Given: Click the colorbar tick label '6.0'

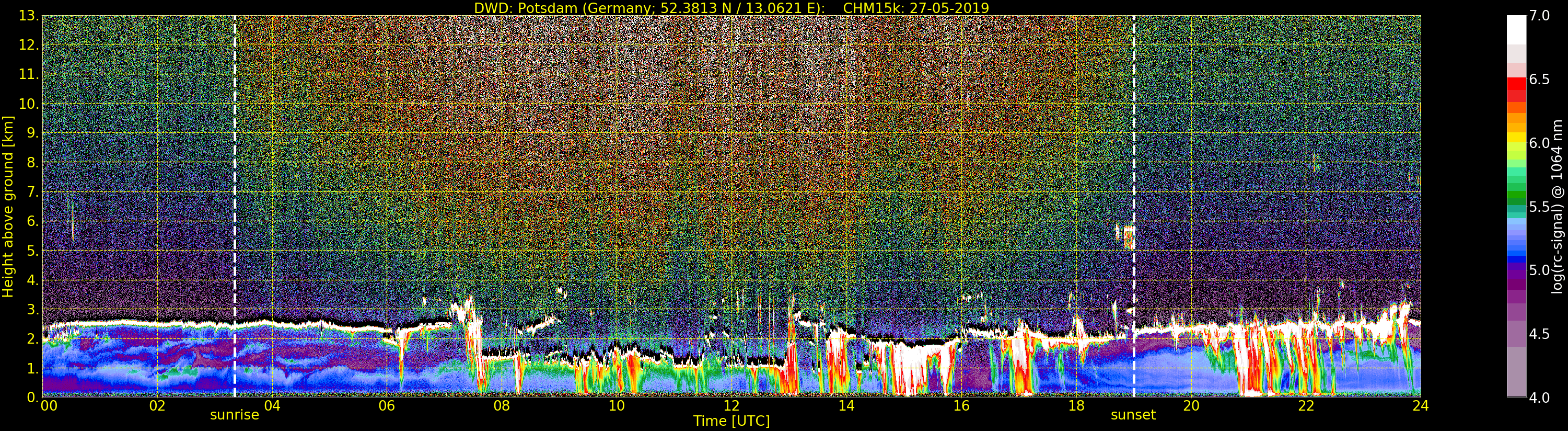Looking at the screenshot, I should click(1539, 143).
